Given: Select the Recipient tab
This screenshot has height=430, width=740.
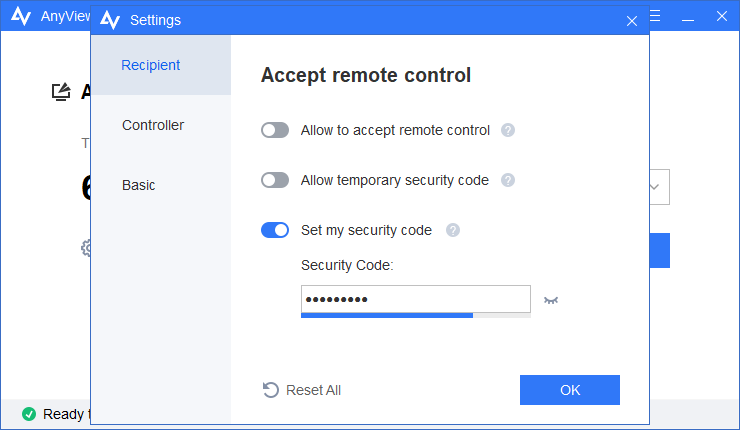Looking at the screenshot, I should [151, 65].
